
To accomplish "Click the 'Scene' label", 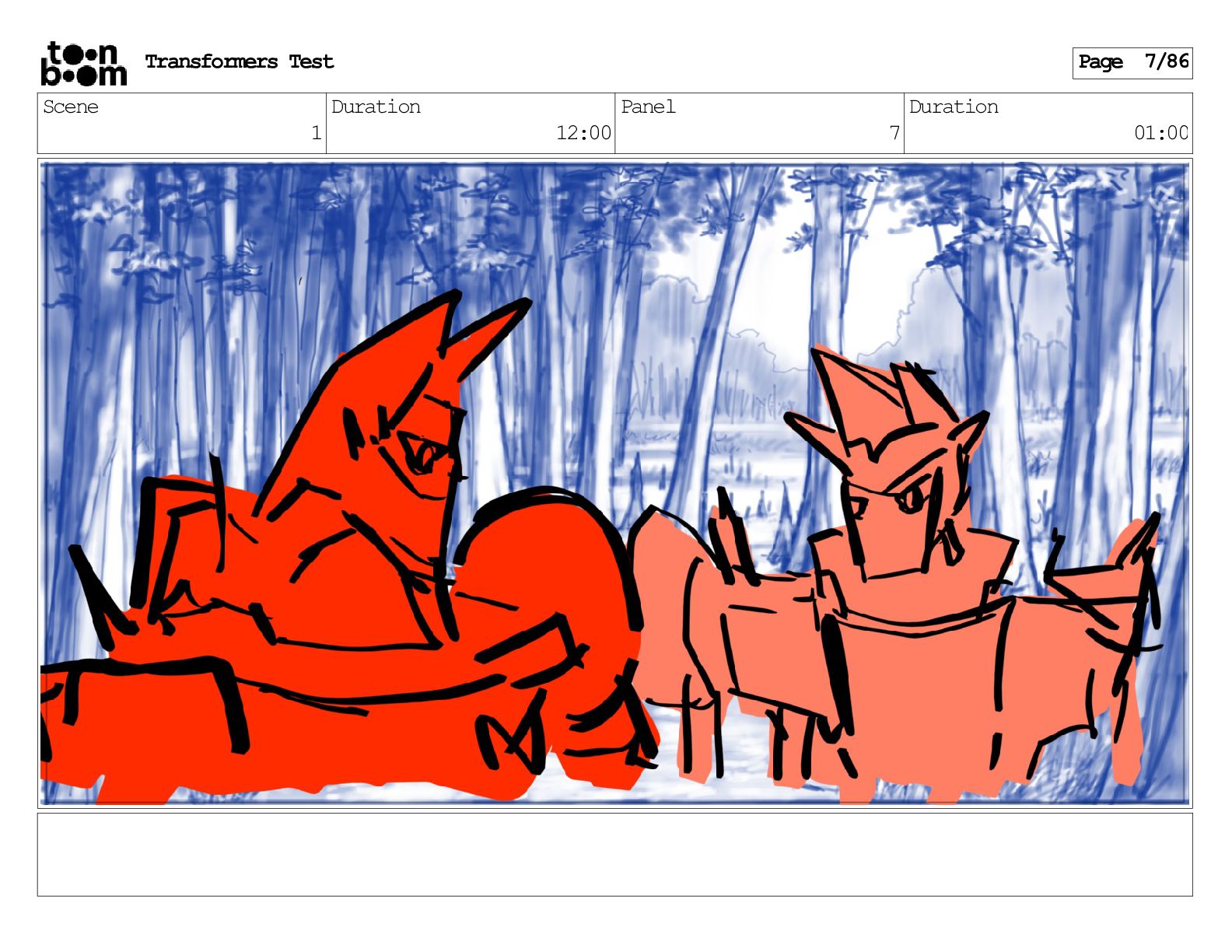I will (x=71, y=107).
